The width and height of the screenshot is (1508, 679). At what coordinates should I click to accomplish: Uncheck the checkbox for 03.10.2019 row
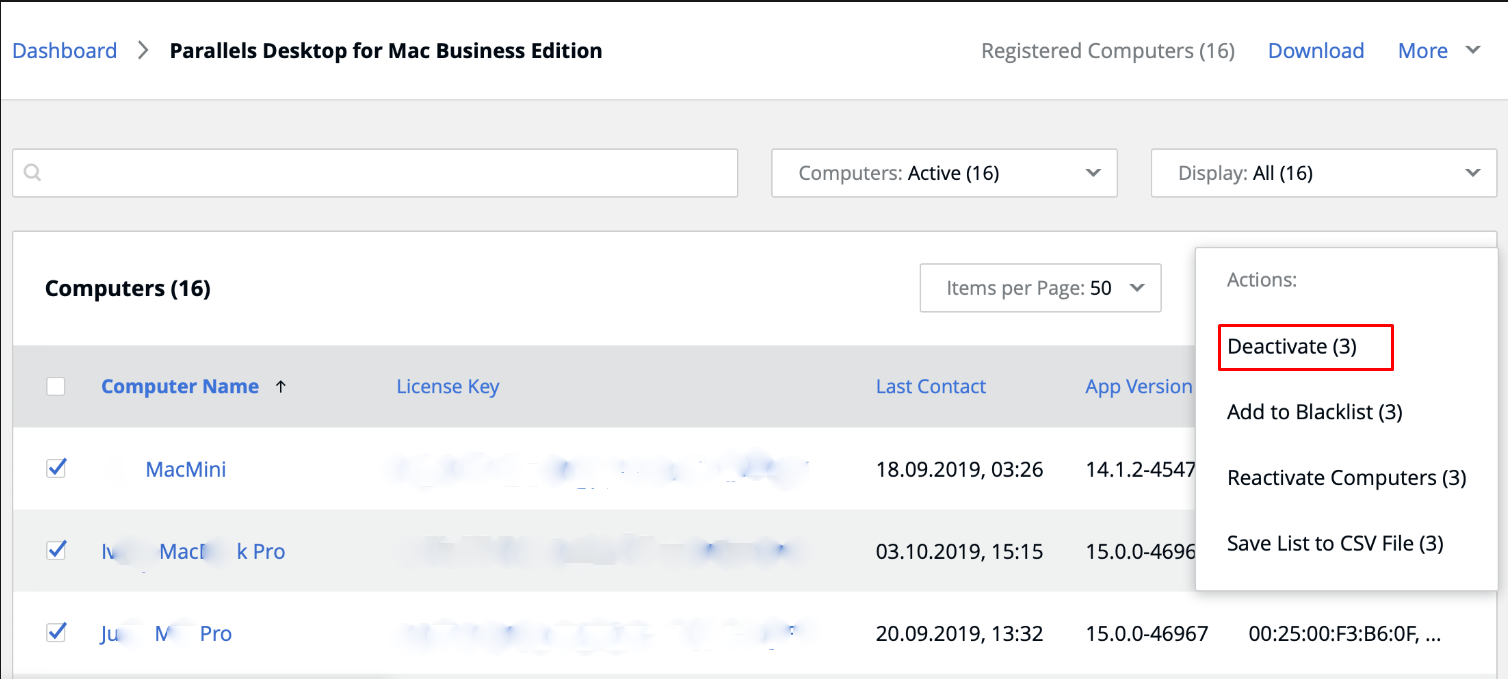56,550
